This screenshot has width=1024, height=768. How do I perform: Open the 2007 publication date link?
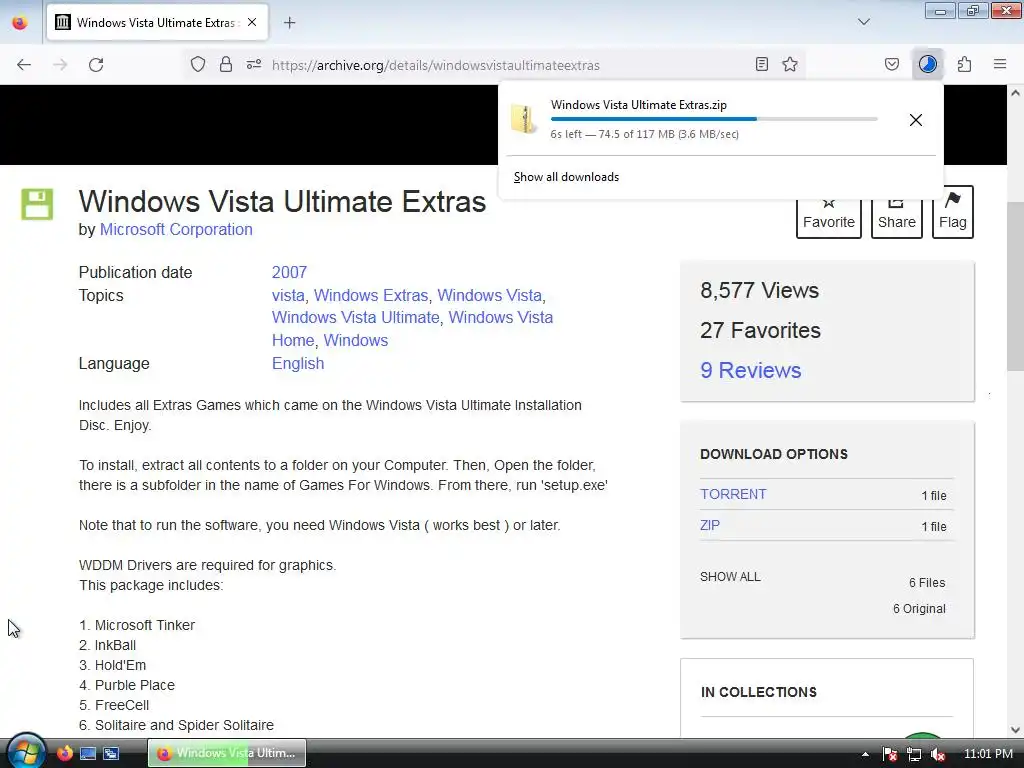point(289,272)
